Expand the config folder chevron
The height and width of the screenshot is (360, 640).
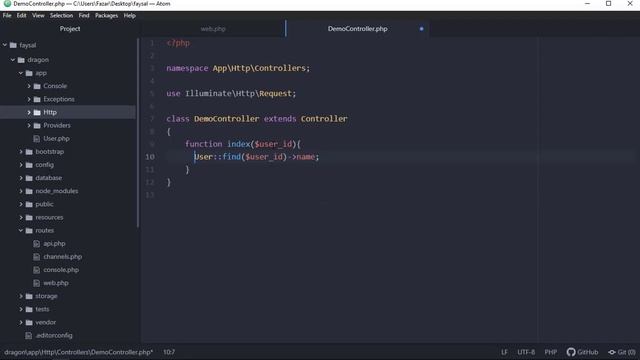(21, 165)
